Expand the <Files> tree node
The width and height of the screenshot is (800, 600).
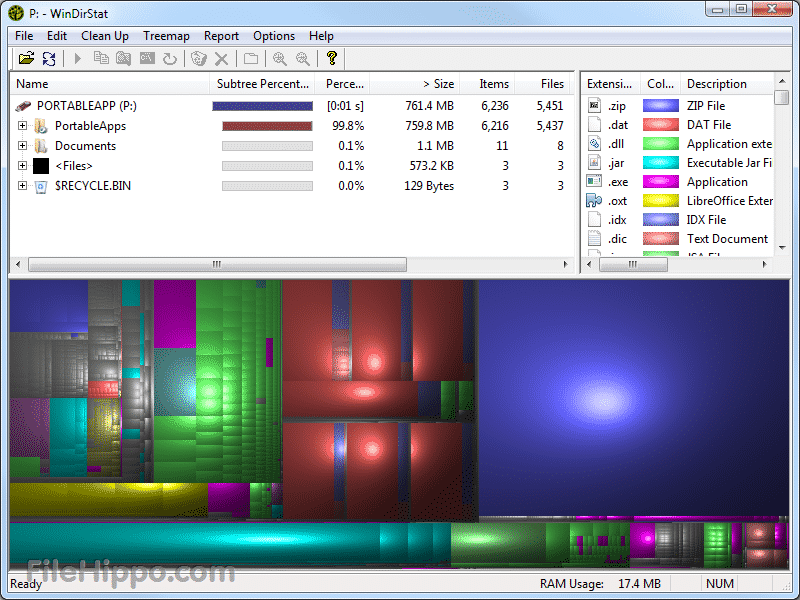(22, 166)
